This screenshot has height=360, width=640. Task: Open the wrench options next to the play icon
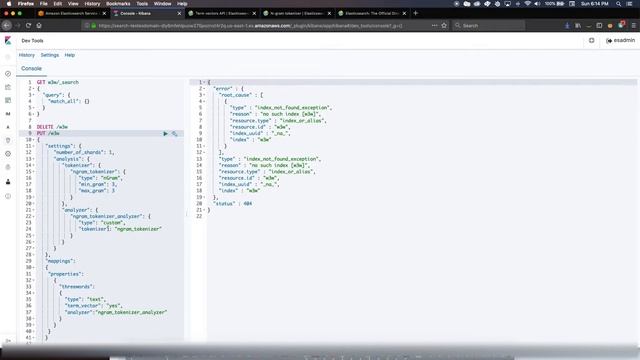pos(174,133)
